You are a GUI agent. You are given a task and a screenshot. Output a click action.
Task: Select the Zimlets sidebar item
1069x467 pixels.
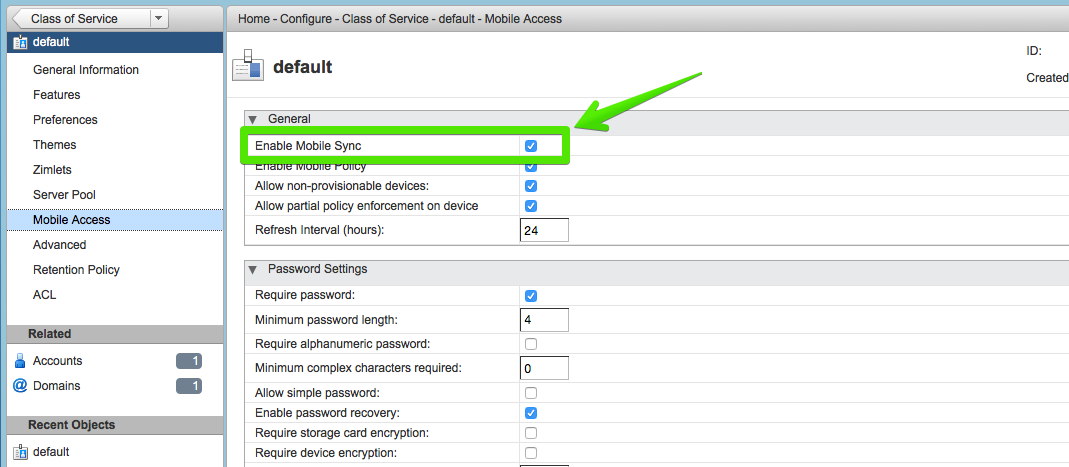52,170
